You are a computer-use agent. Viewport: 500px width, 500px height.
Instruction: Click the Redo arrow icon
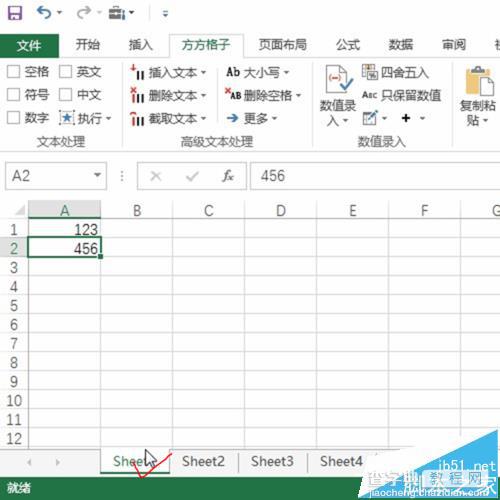(84, 13)
